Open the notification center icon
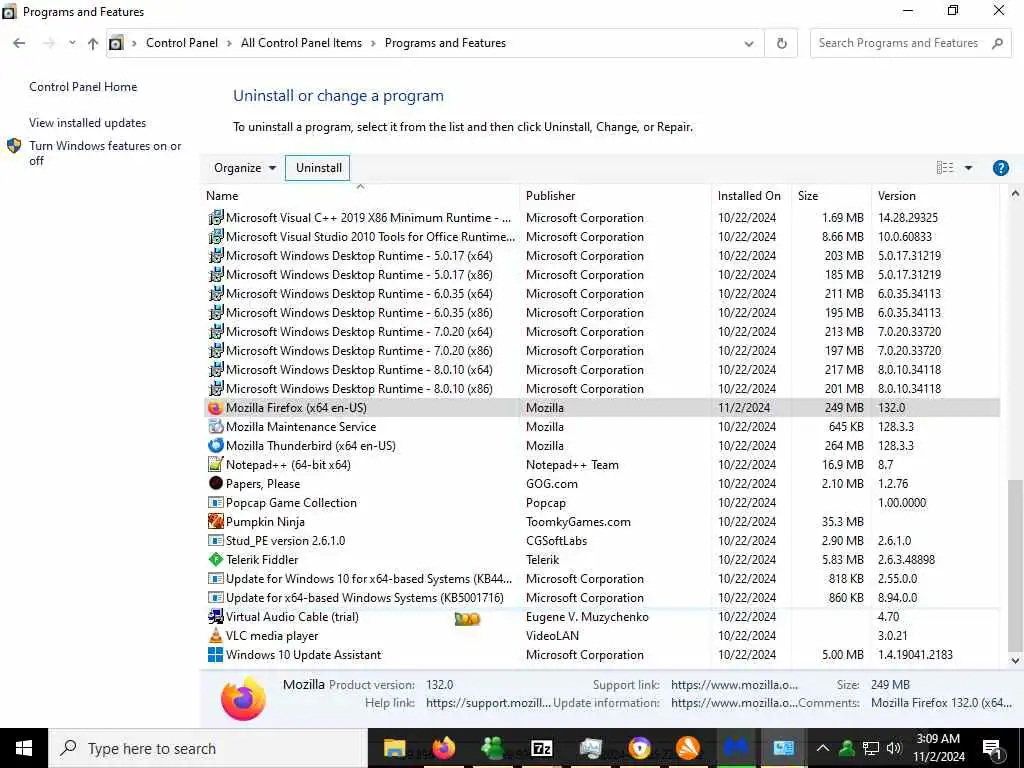 [992, 748]
